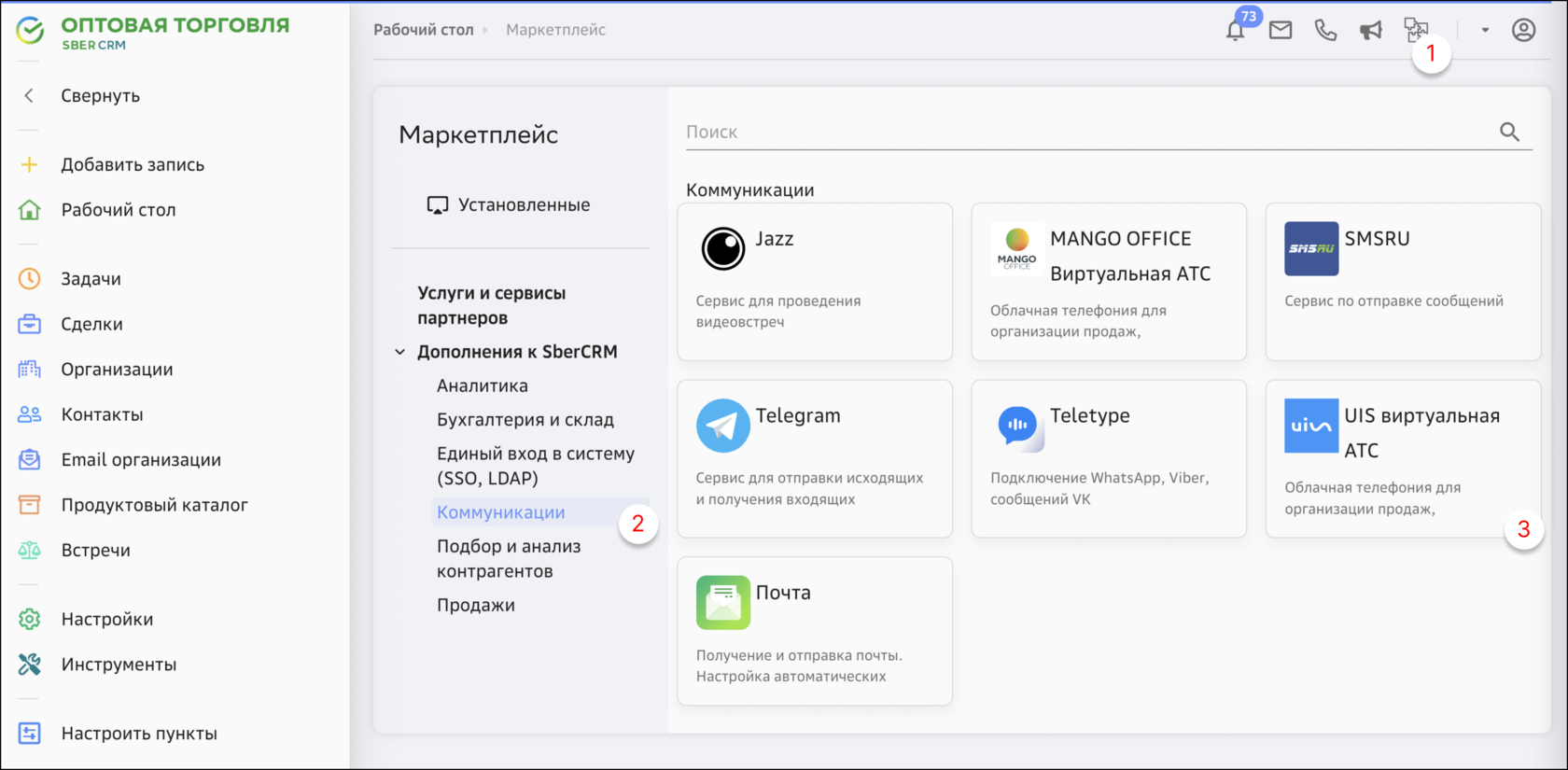The image size is (1568, 770).
Task: Open the megaphone announcements icon
Action: [x=1370, y=31]
